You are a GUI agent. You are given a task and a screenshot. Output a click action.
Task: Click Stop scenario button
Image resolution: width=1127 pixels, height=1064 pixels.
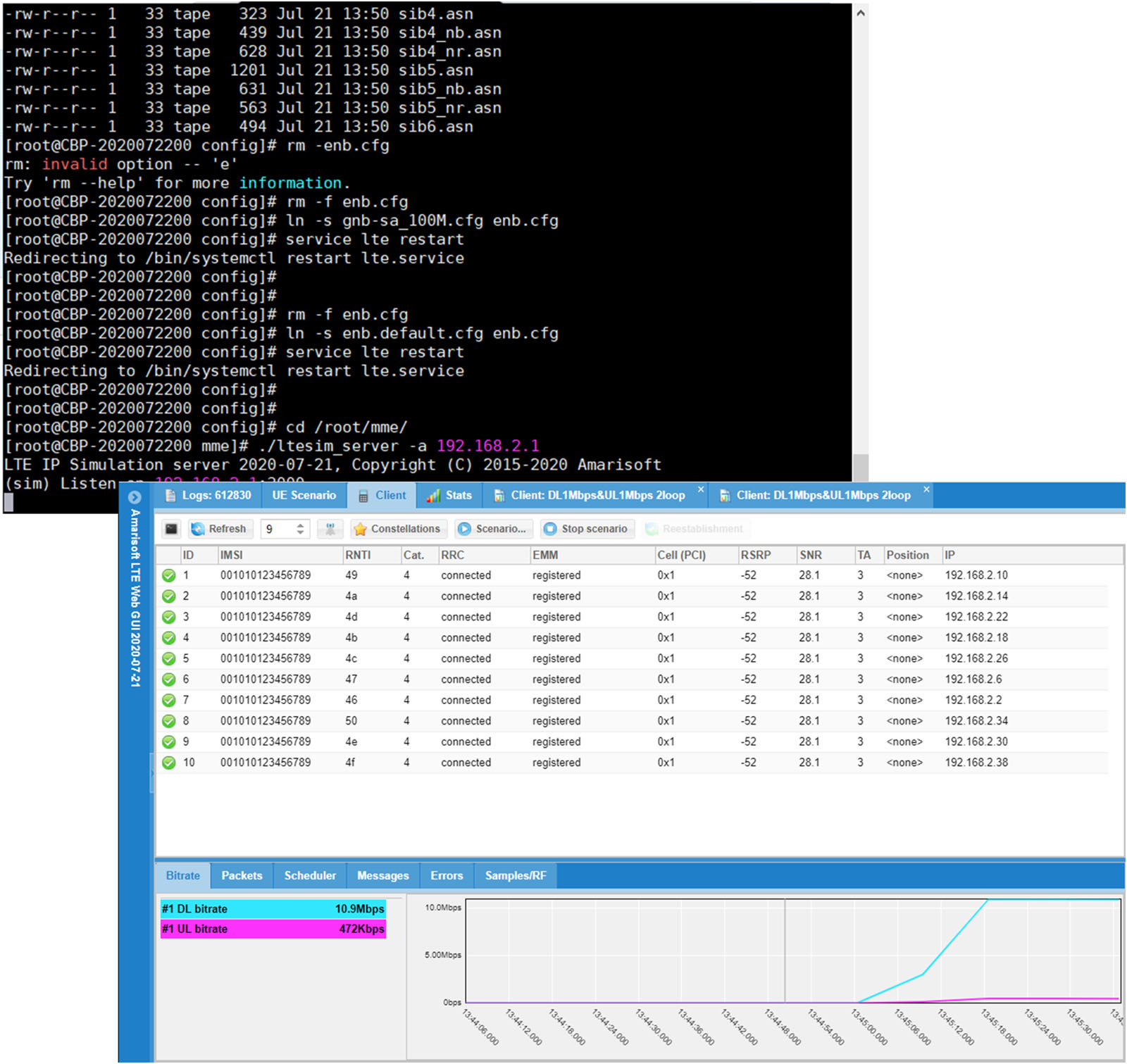tap(586, 529)
